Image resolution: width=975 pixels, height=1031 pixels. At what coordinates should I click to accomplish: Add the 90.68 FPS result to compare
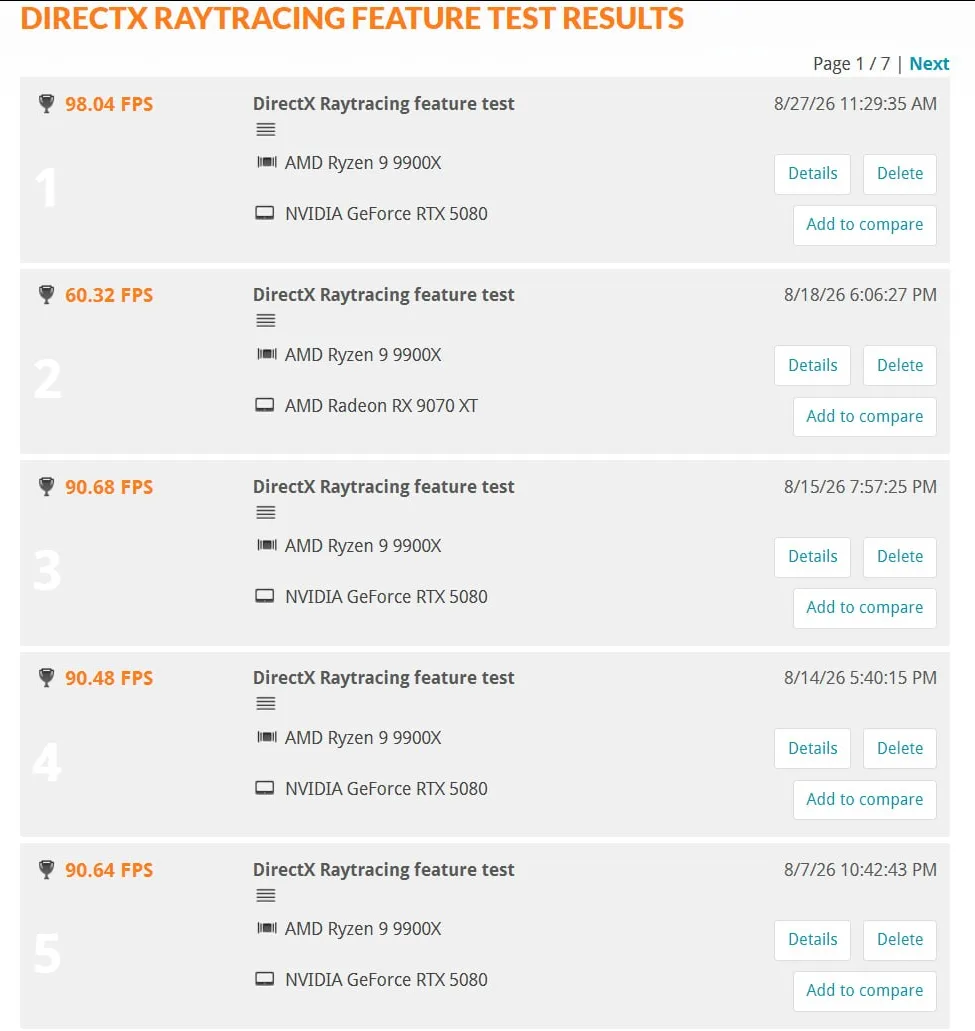[865, 608]
